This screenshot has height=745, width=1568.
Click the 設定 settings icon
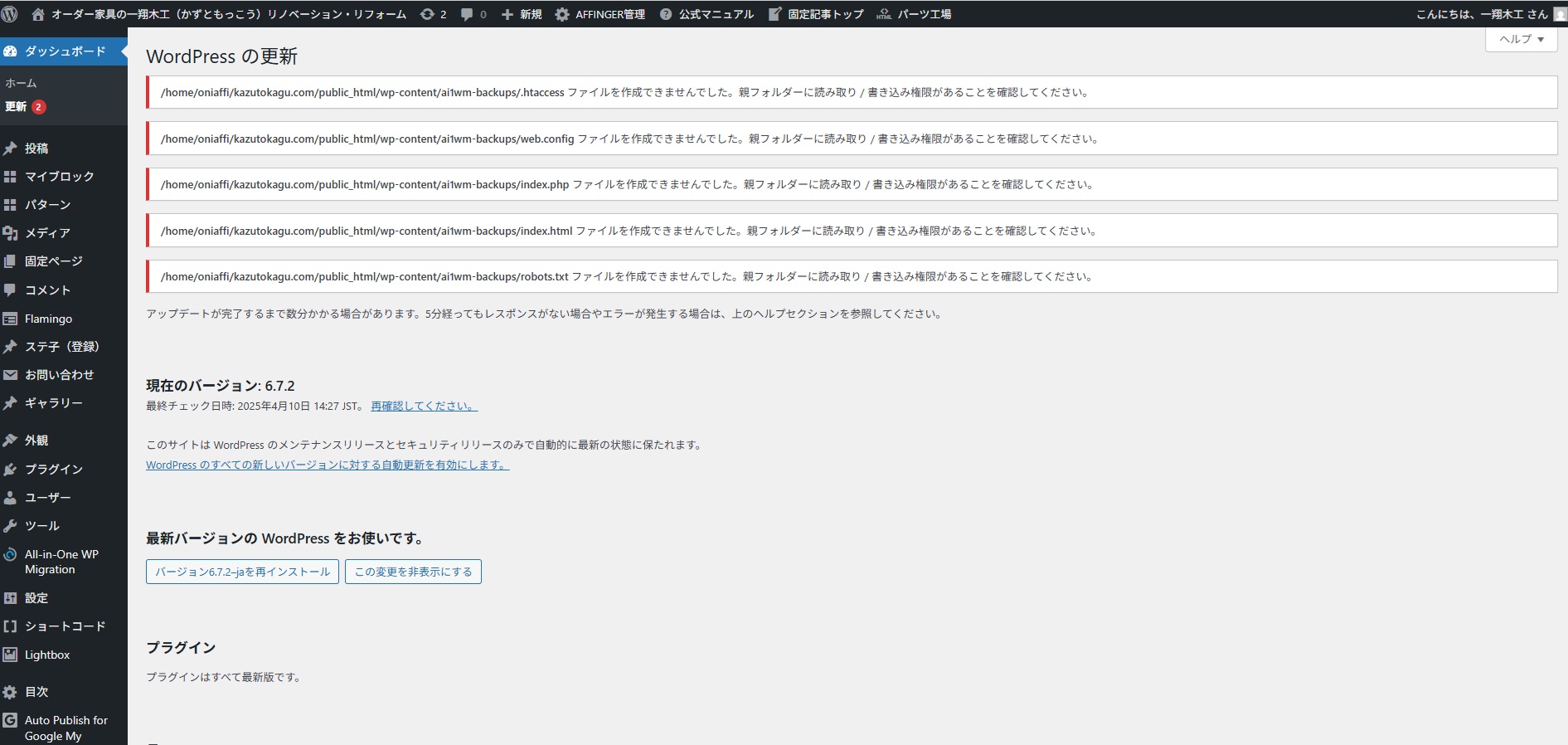[x=10, y=598]
